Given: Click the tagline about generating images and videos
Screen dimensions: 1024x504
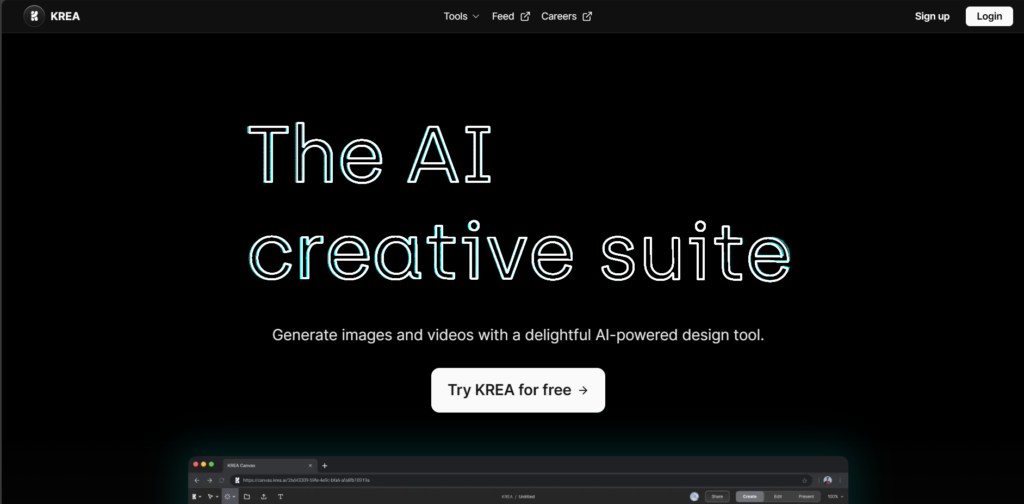Looking at the screenshot, I should point(518,335).
